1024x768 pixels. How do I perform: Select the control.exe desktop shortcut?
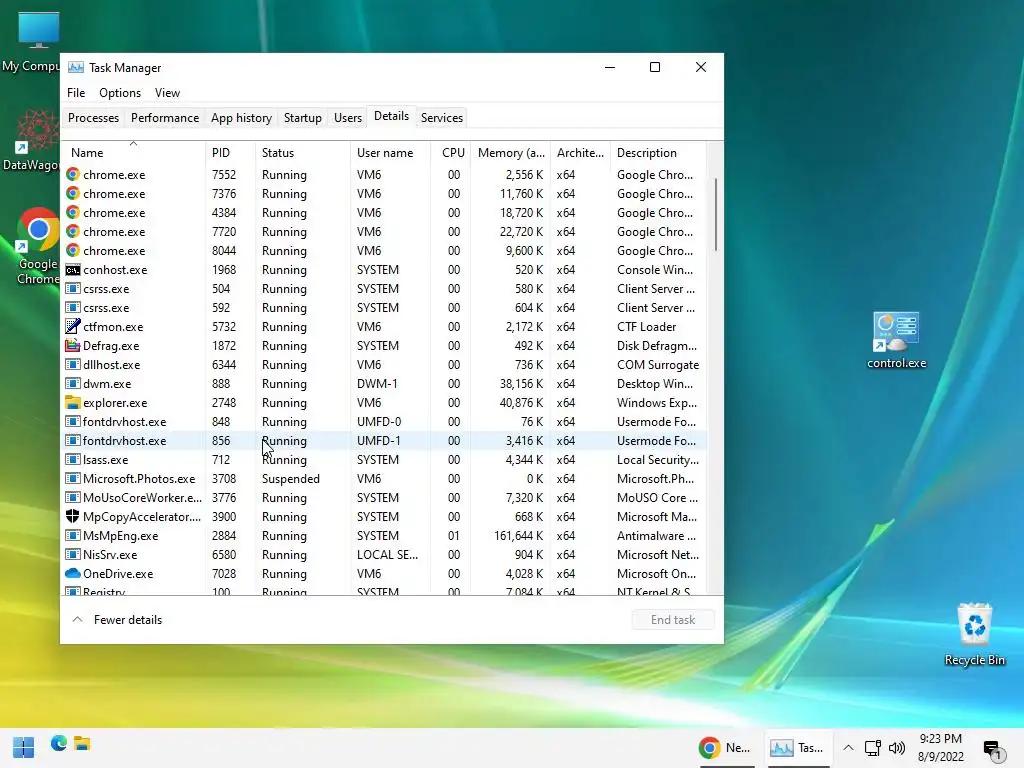tap(896, 340)
